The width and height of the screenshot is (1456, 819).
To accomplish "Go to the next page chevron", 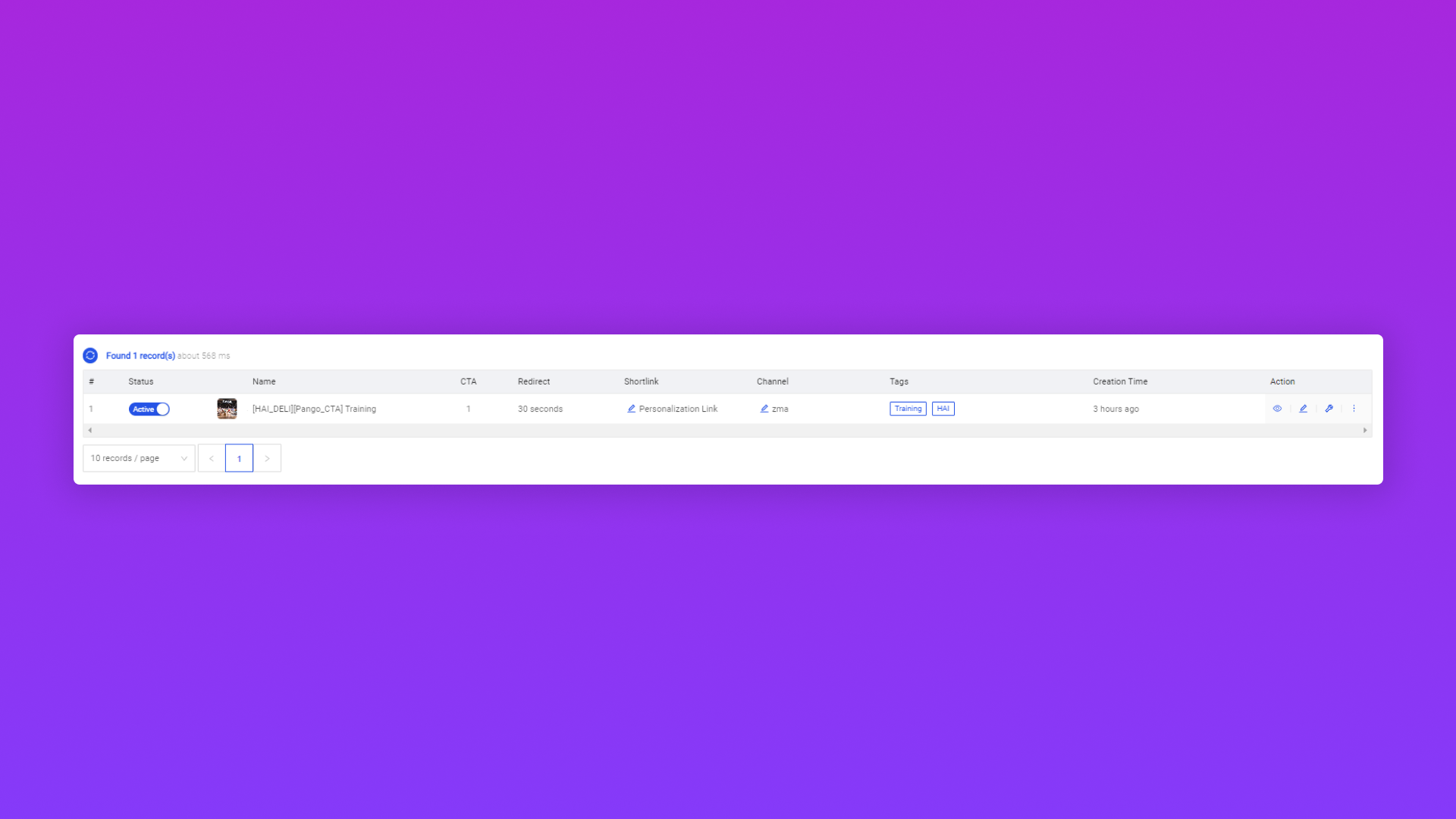I will click(267, 458).
